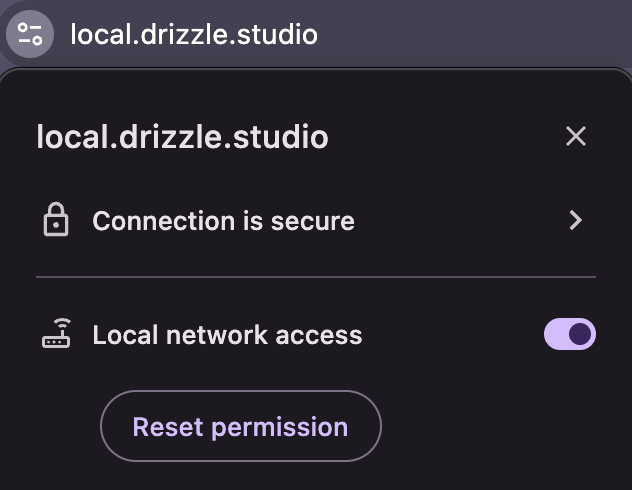Turn off the purple Local network switch
Viewport: 632px width, 490px height.
(569, 334)
